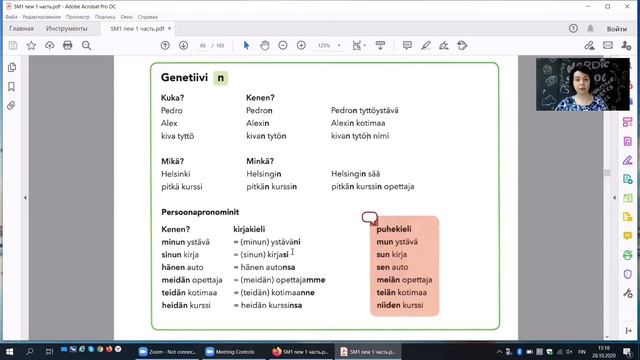640x360 pixels.
Task: Click the Save file icon
Action: coord(13,45)
